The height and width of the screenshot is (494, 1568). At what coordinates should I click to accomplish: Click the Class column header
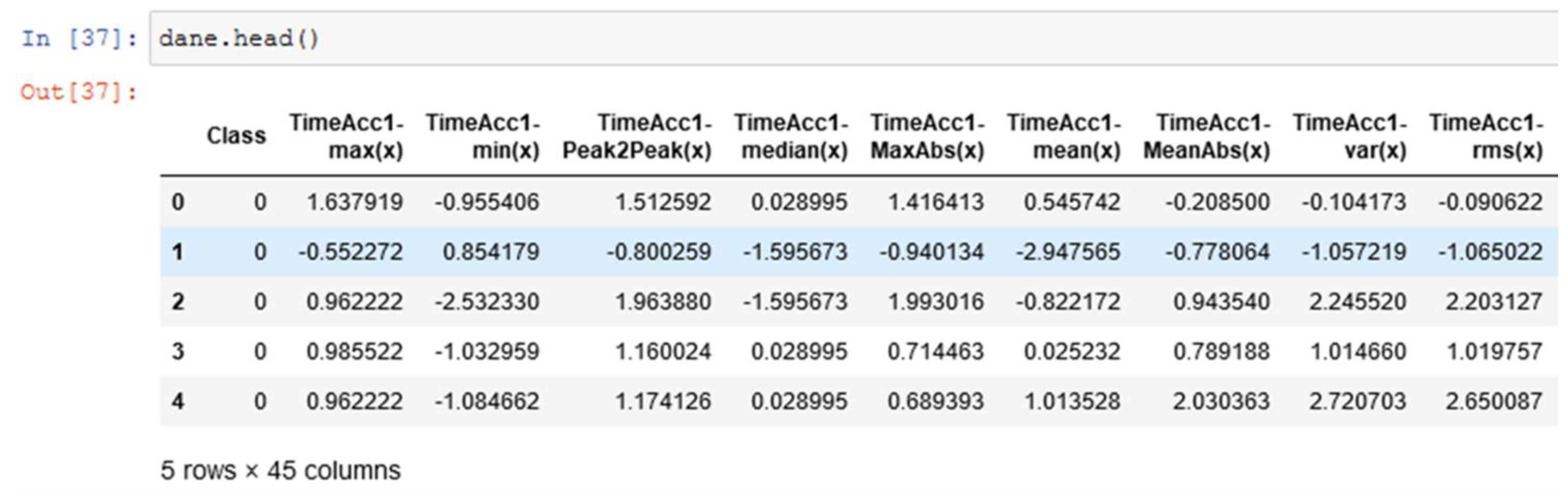(236, 136)
